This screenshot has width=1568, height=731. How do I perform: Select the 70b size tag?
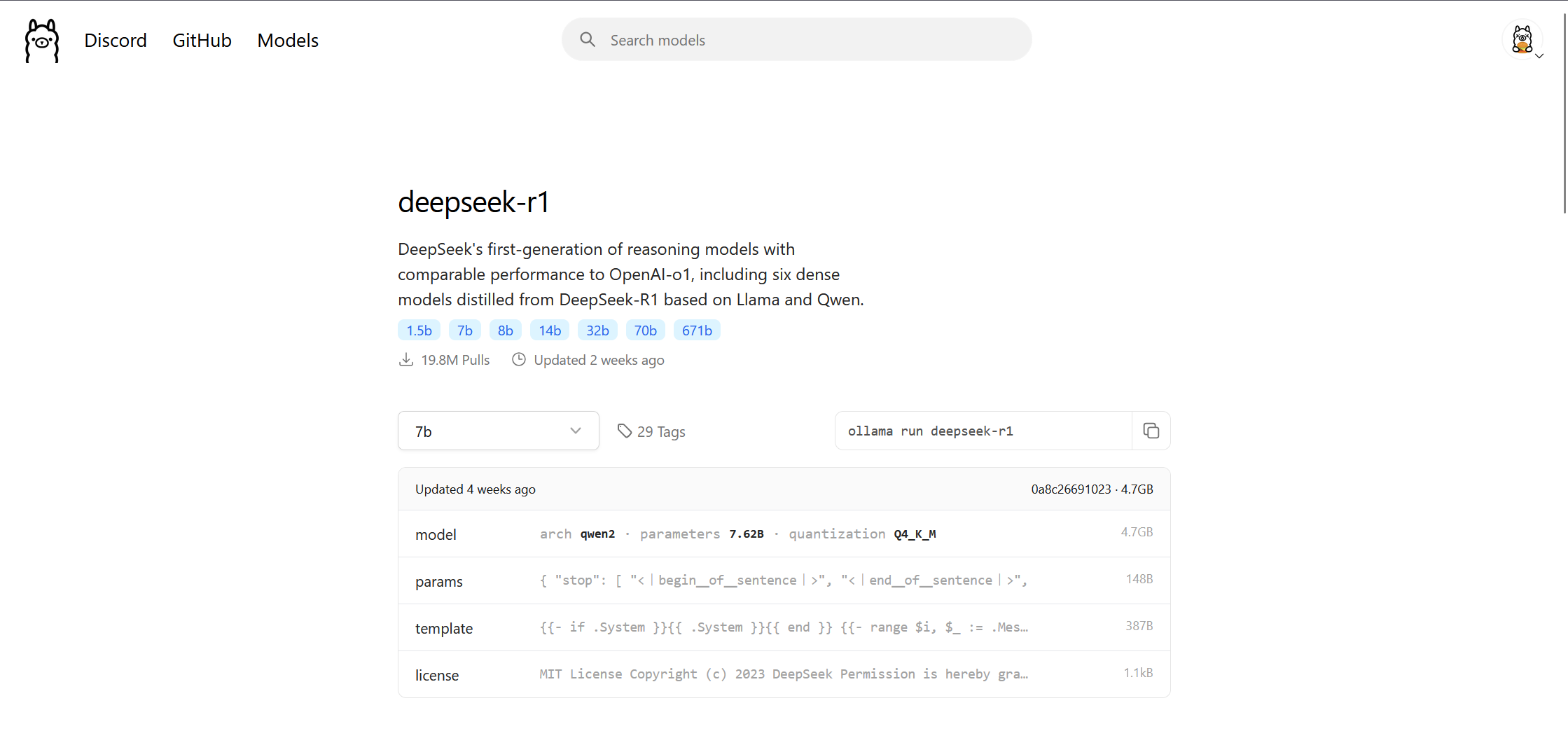646,330
